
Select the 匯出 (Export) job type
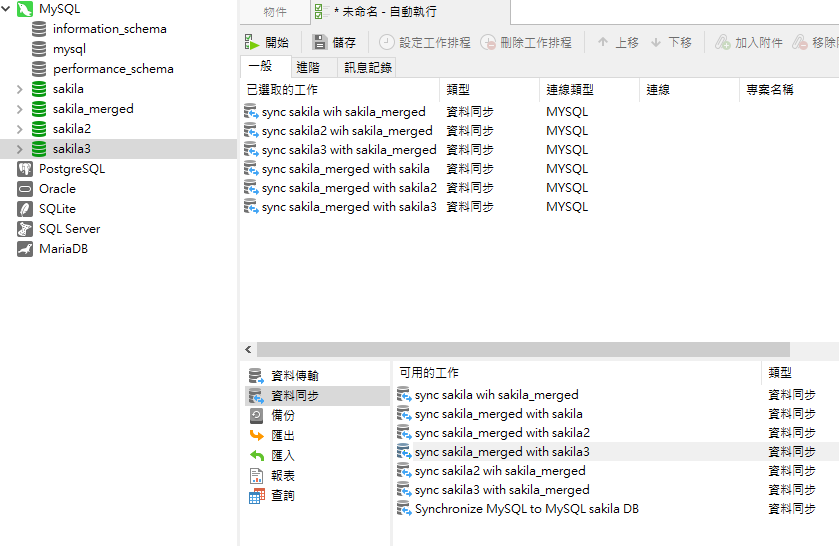coord(283,435)
